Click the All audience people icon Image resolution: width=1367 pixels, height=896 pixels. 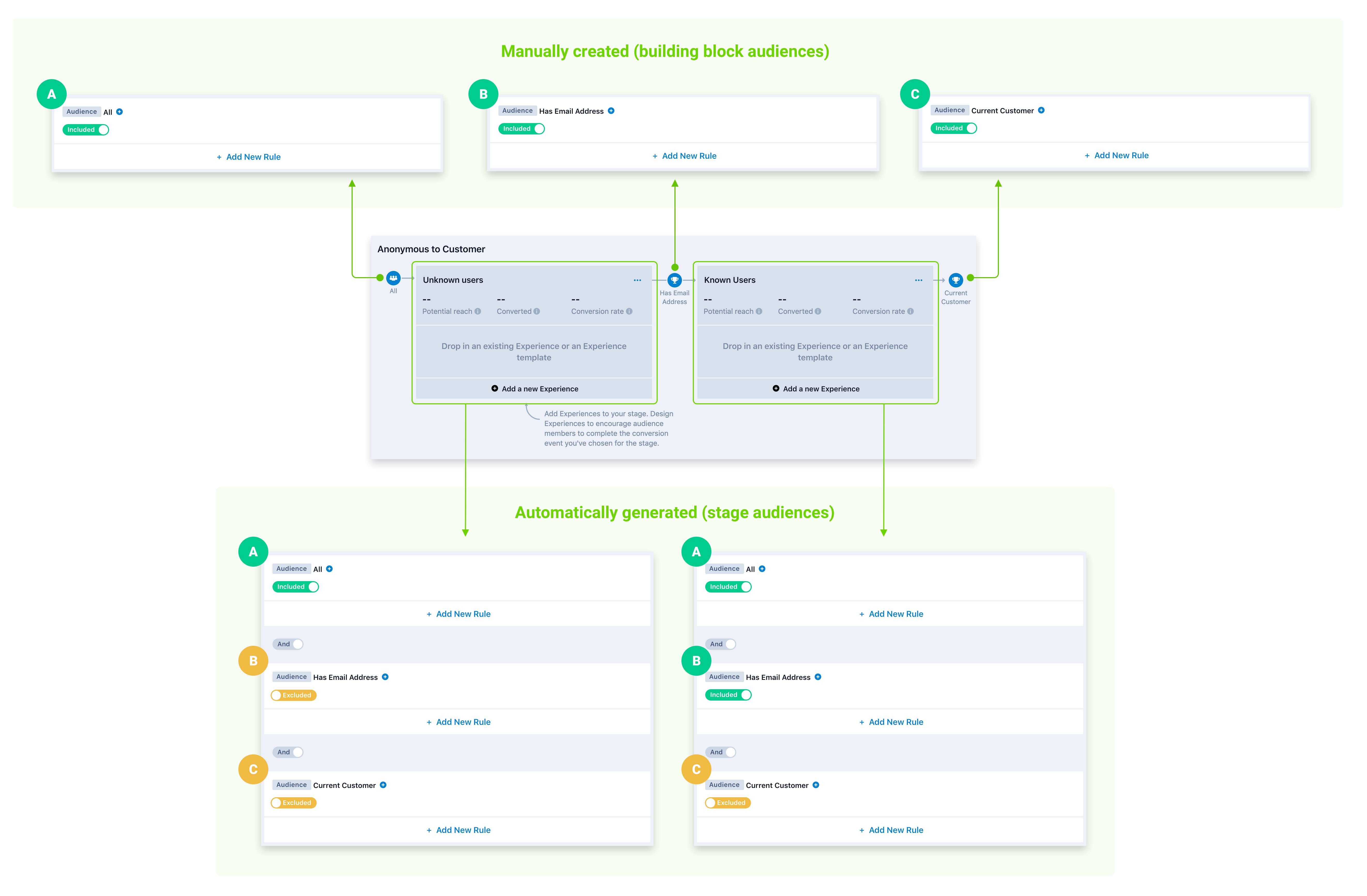[393, 278]
